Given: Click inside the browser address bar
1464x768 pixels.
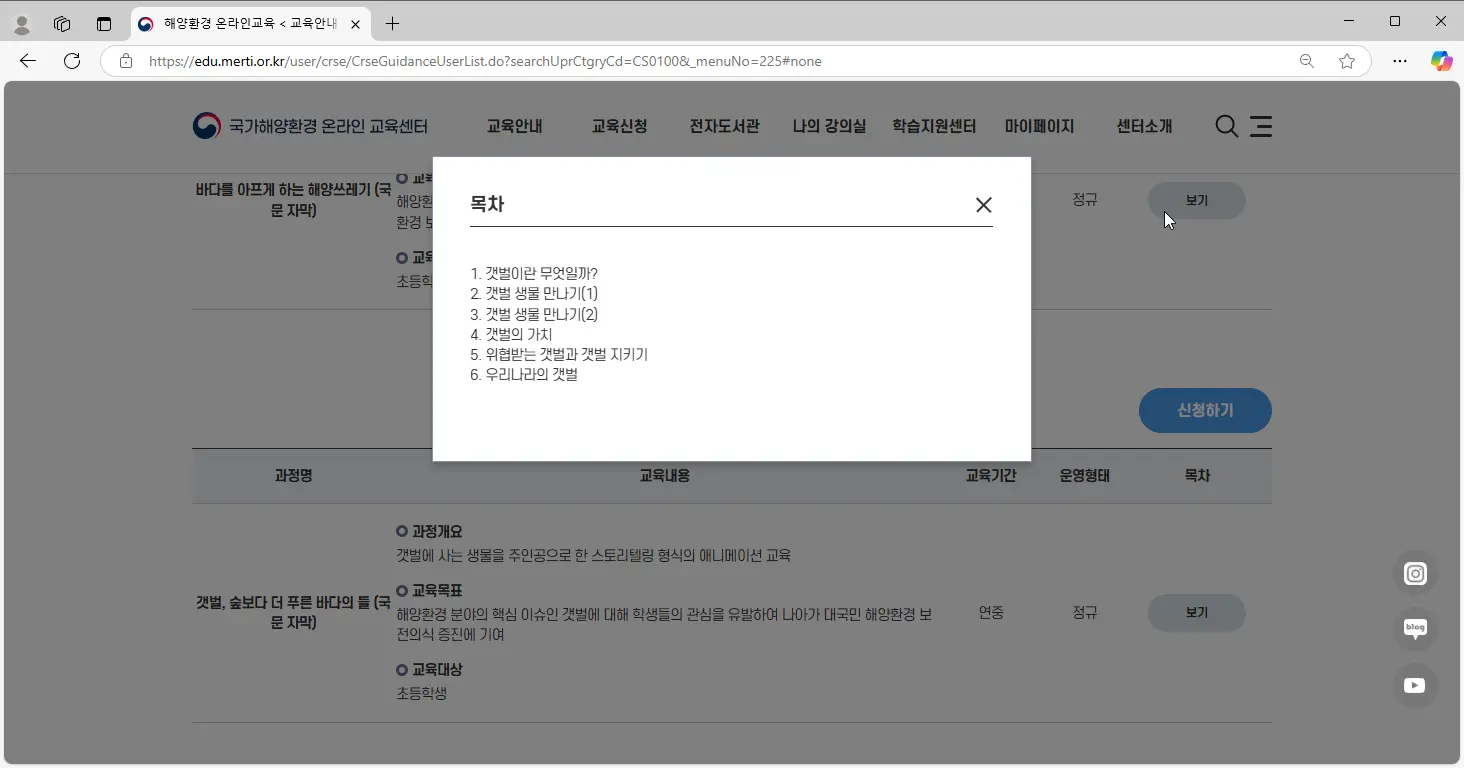Looking at the screenshot, I should point(600,61).
